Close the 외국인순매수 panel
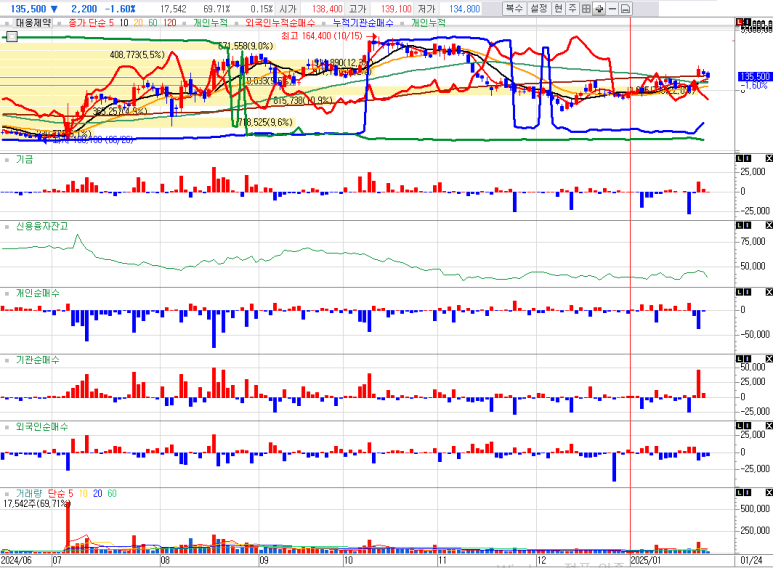Image resolution: width=773 pixels, height=568 pixels. 769,426
